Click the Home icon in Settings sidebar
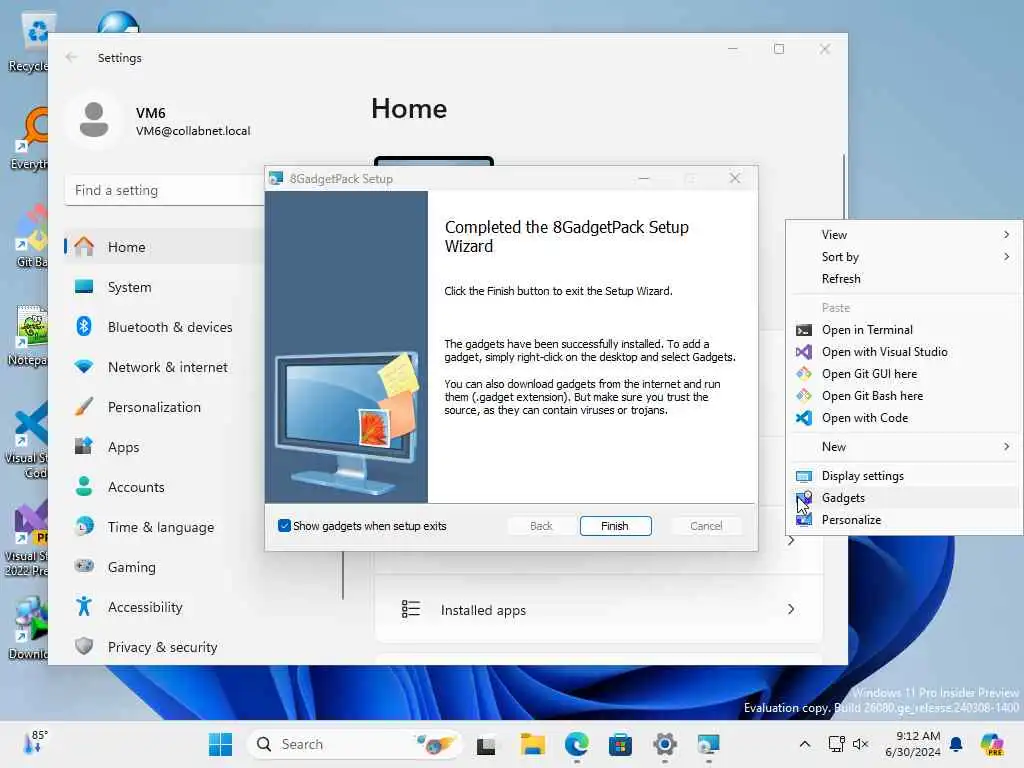The width and height of the screenshot is (1024, 768). tap(84, 247)
